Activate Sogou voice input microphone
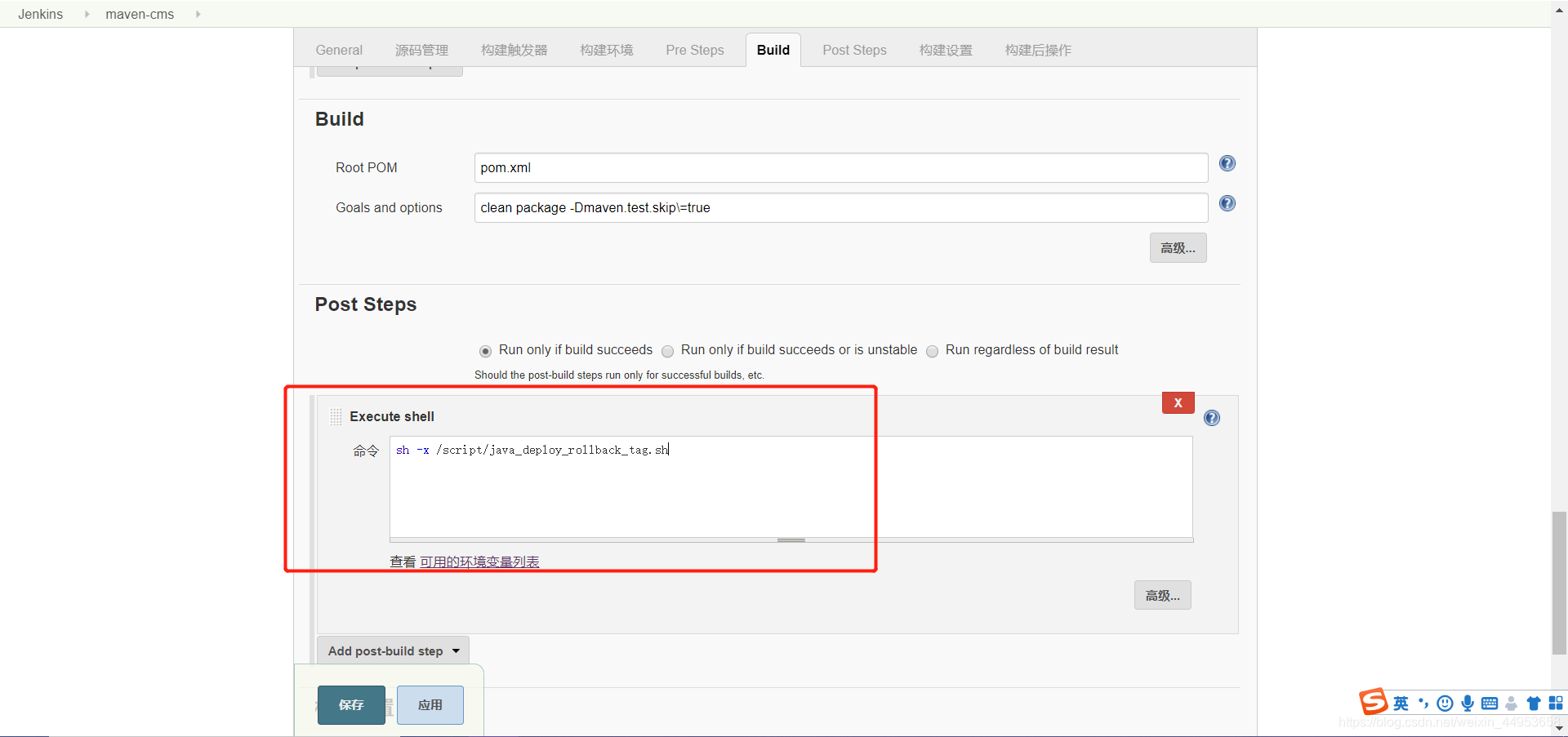1568x737 pixels. pos(1468,704)
